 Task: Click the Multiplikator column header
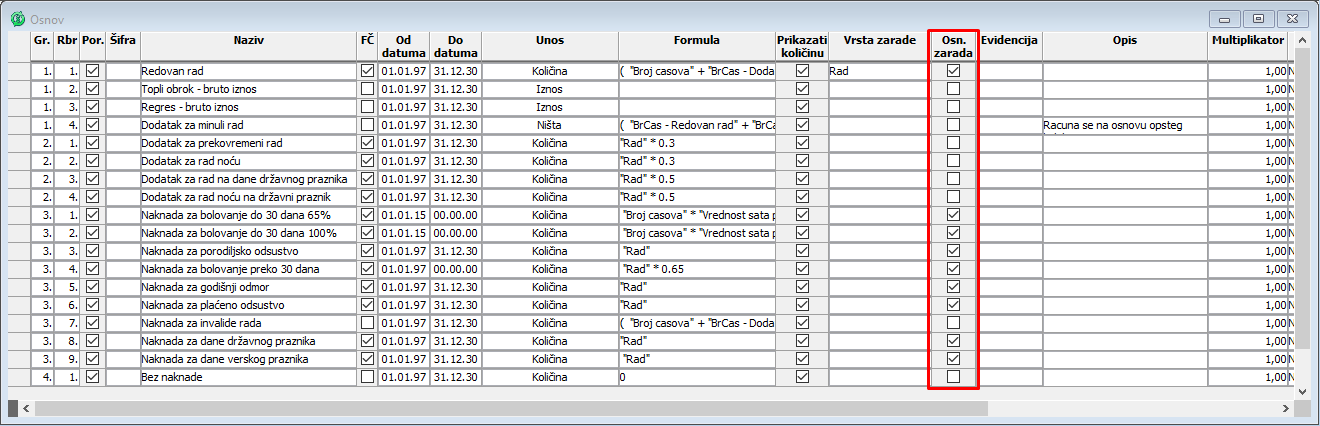click(1247, 41)
